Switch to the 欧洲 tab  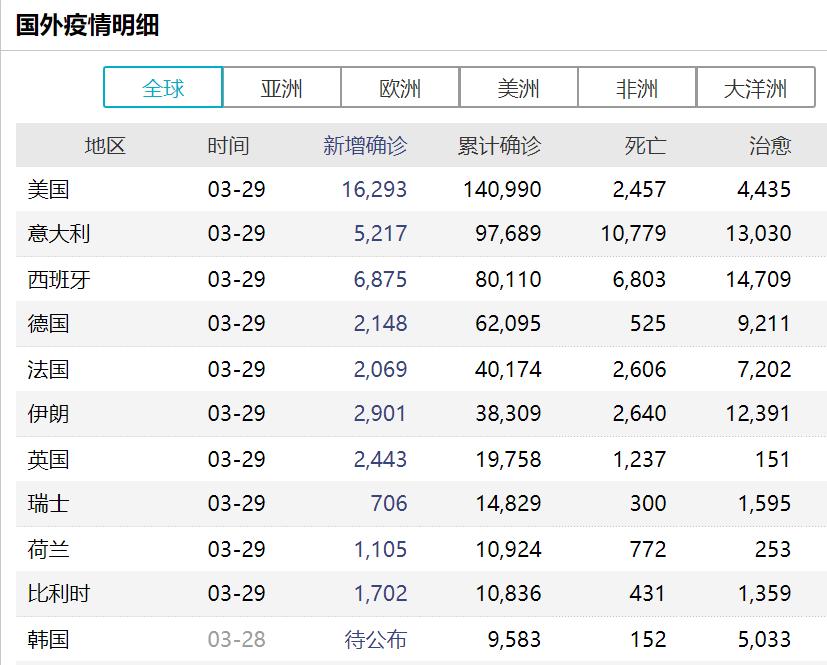(x=398, y=87)
